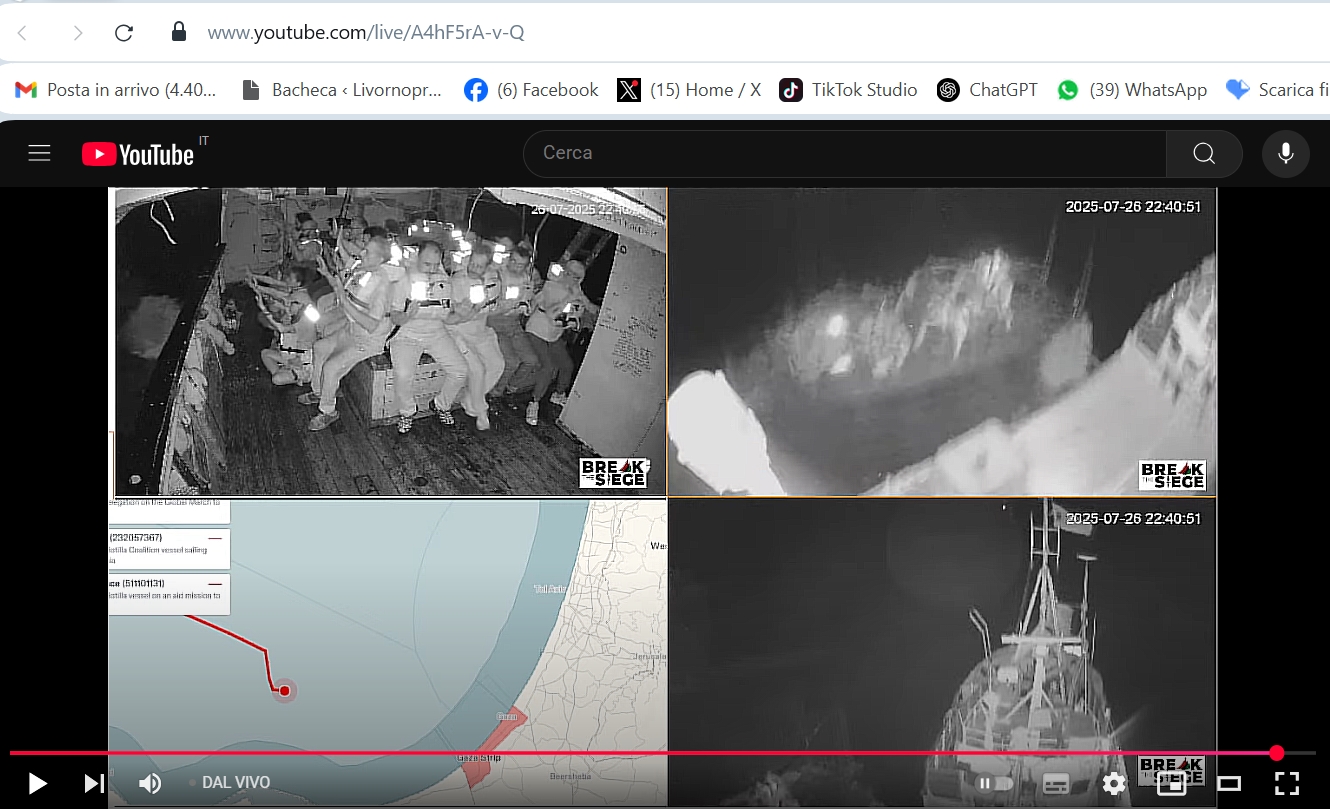The image size is (1330, 809).
Task: Switch to theater mode
Action: (1228, 784)
